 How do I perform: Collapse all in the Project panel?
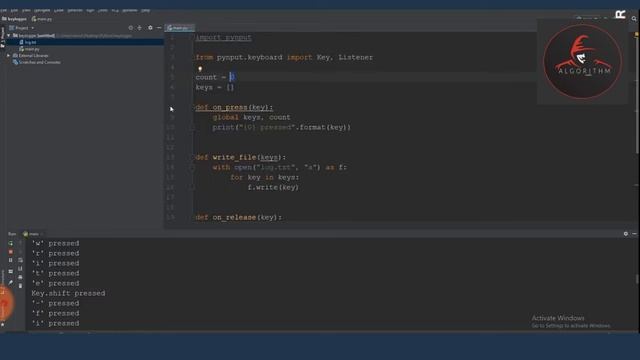(140, 28)
